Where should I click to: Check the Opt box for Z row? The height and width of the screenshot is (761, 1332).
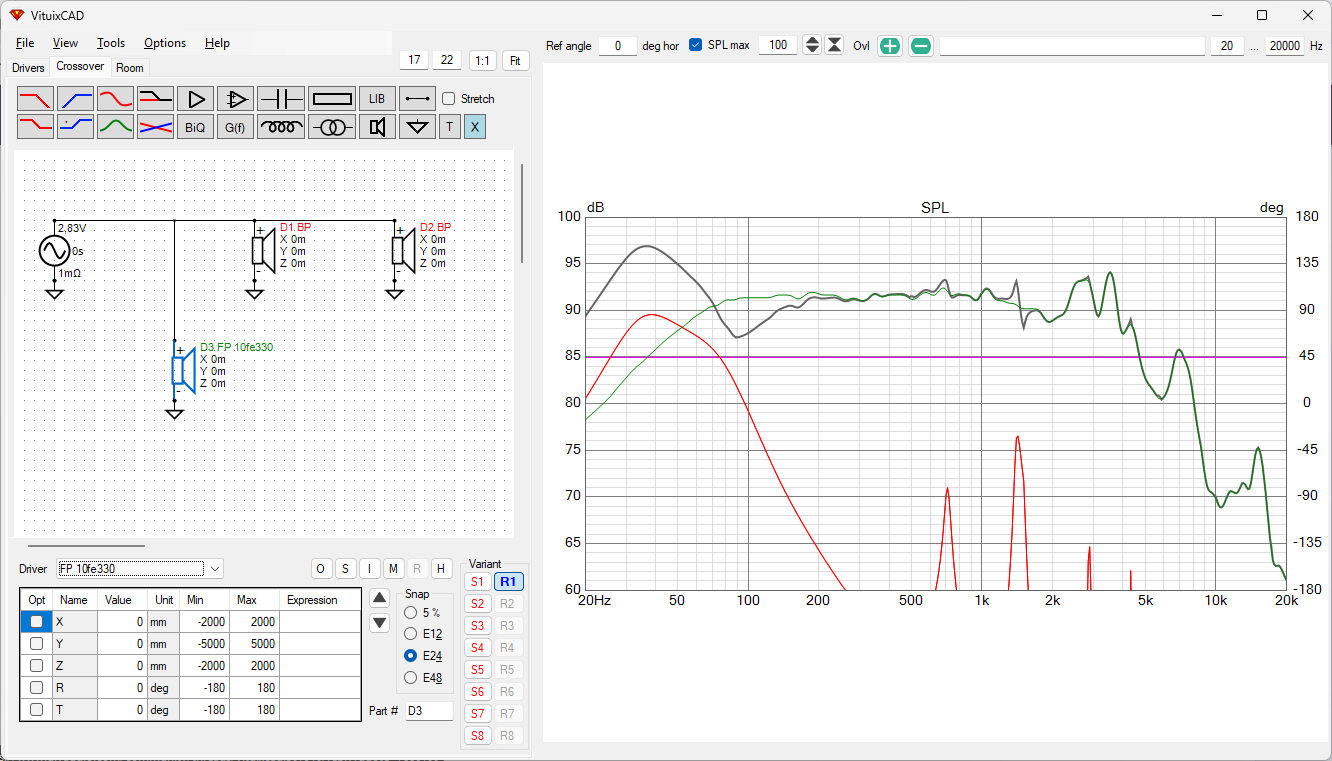[36, 665]
